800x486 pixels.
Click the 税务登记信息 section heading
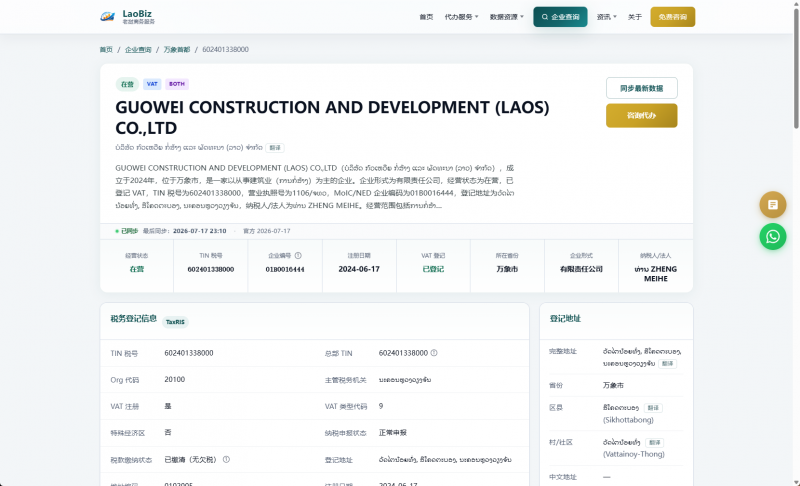(x=134, y=319)
